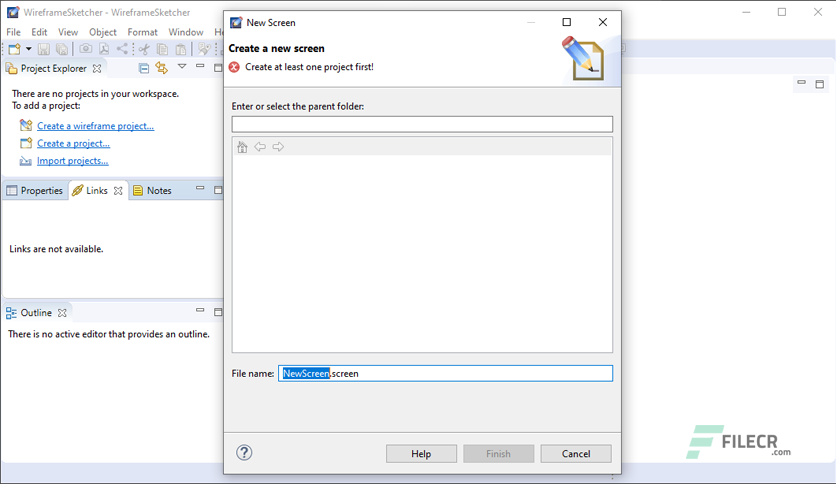836x484 pixels.
Task: Click the new project icon beside Create a project
Action: [26, 143]
